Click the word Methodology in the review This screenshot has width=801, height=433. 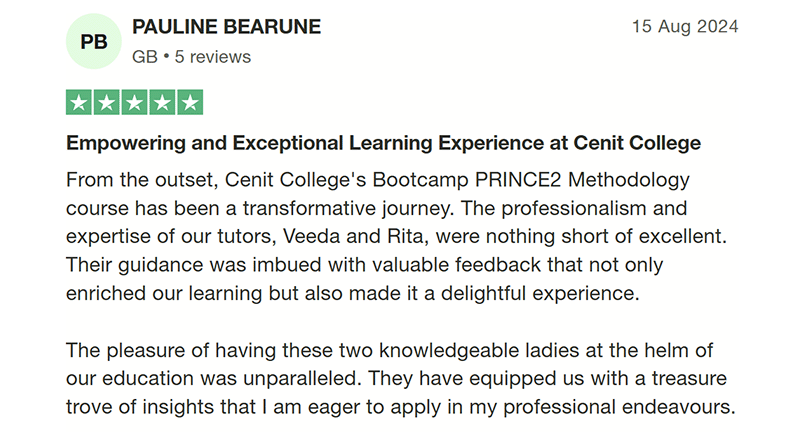(629, 180)
